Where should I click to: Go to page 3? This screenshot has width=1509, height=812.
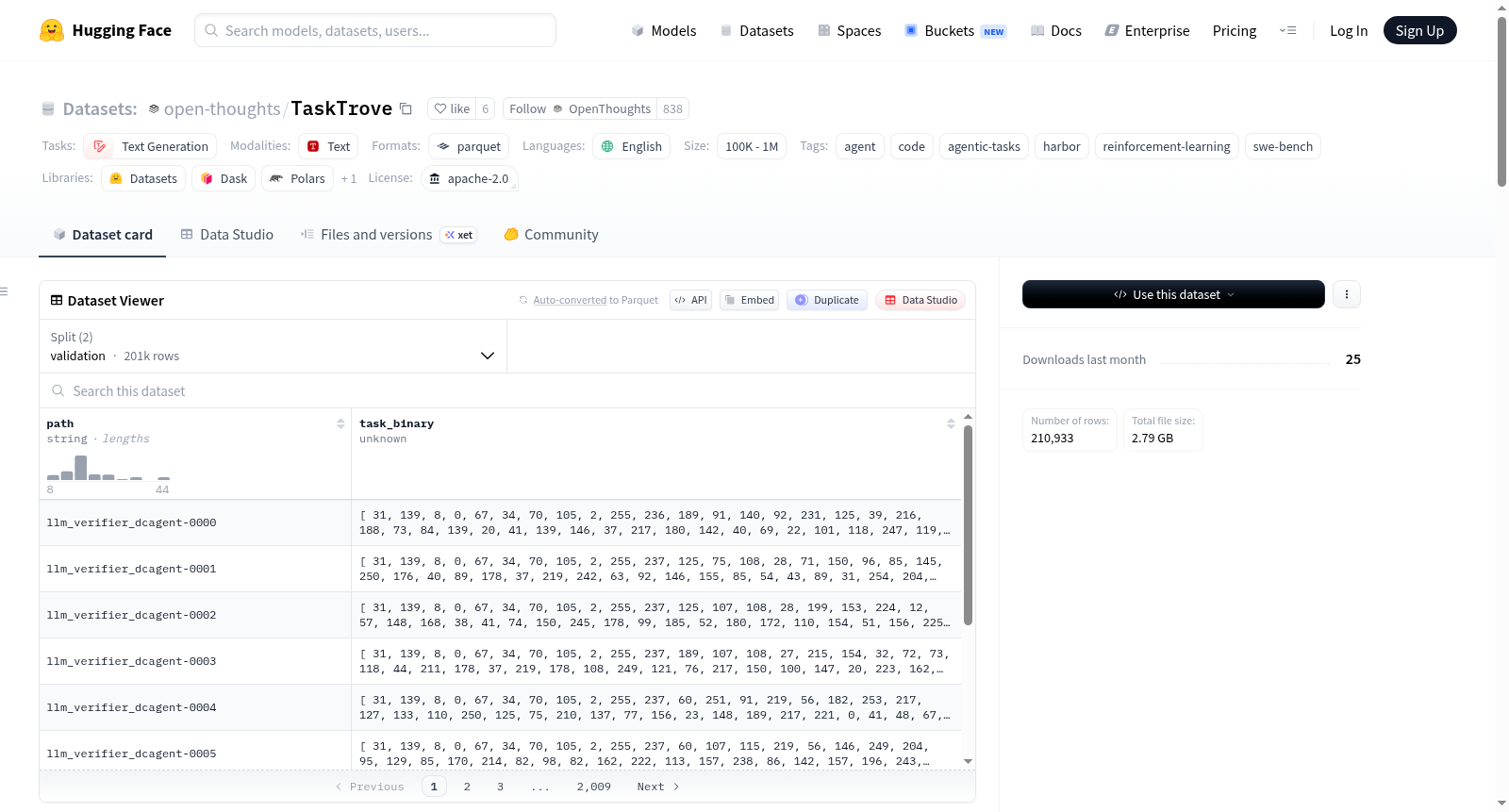(x=500, y=787)
